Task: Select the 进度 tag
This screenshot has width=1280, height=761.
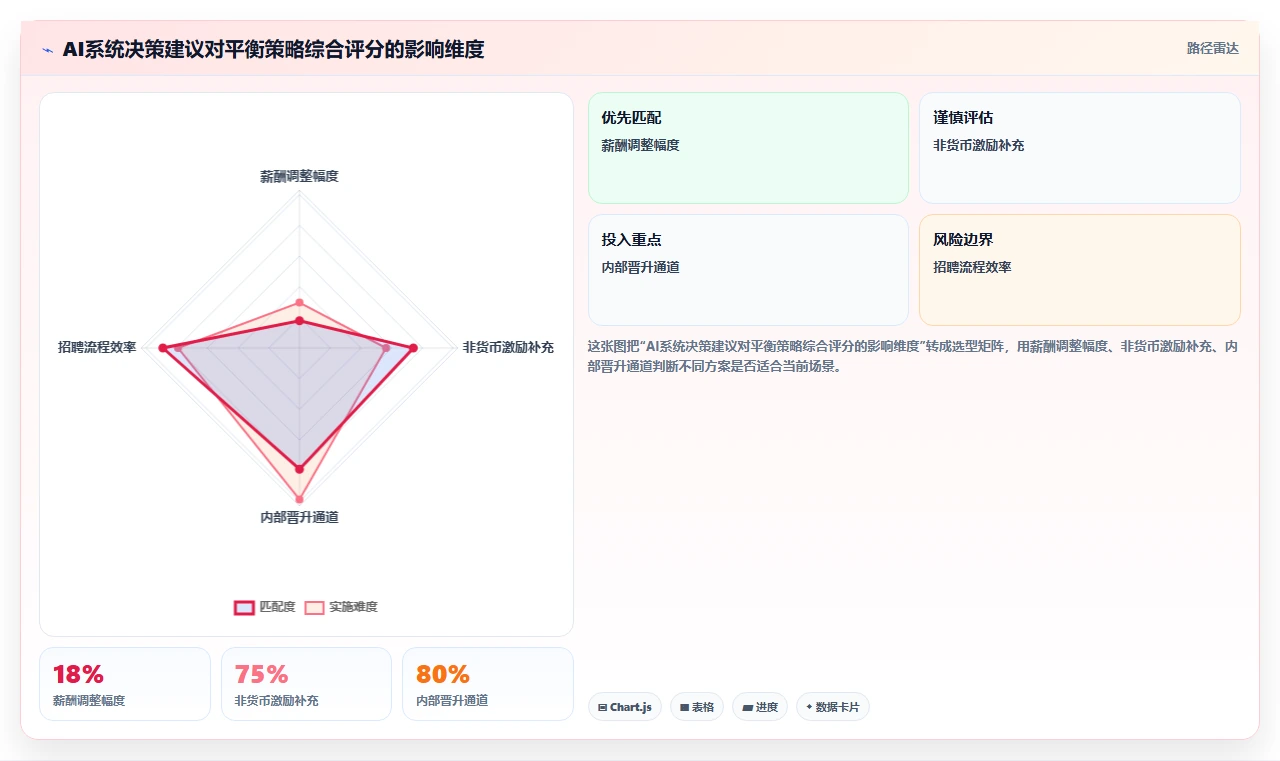Action: (760, 707)
